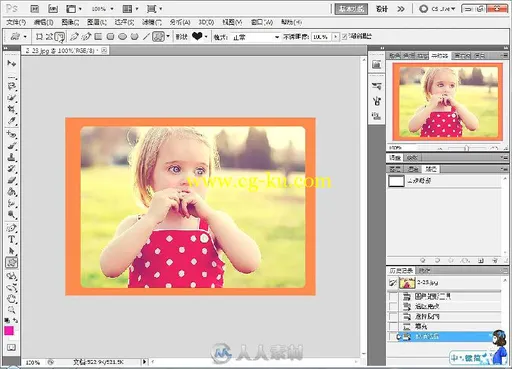Select the Custom Shape tool in the toolbox
Viewport: 512px width, 369px height.
[11, 262]
